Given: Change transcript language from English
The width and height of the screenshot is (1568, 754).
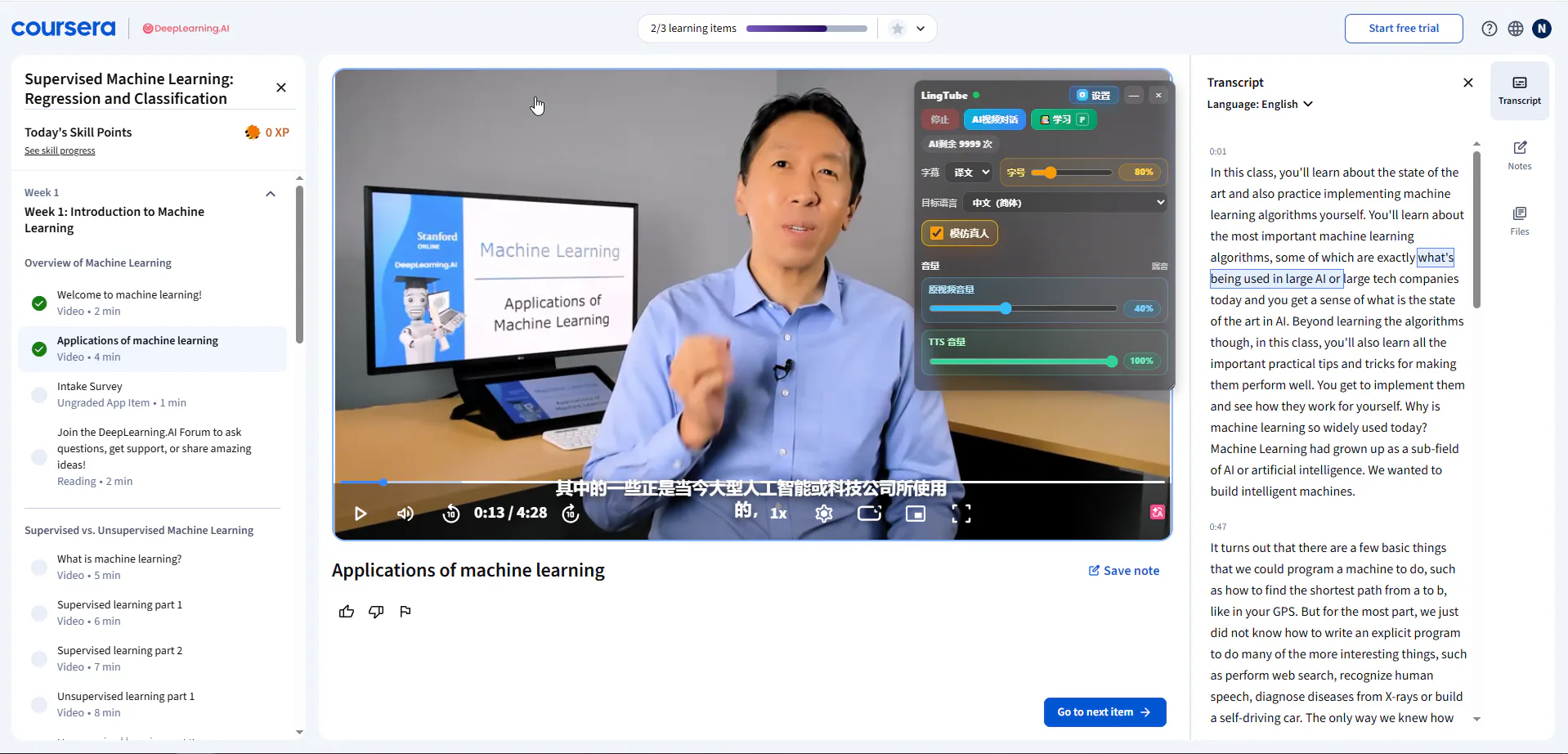Looking at the screenshot, I should tap(1260, 104).
